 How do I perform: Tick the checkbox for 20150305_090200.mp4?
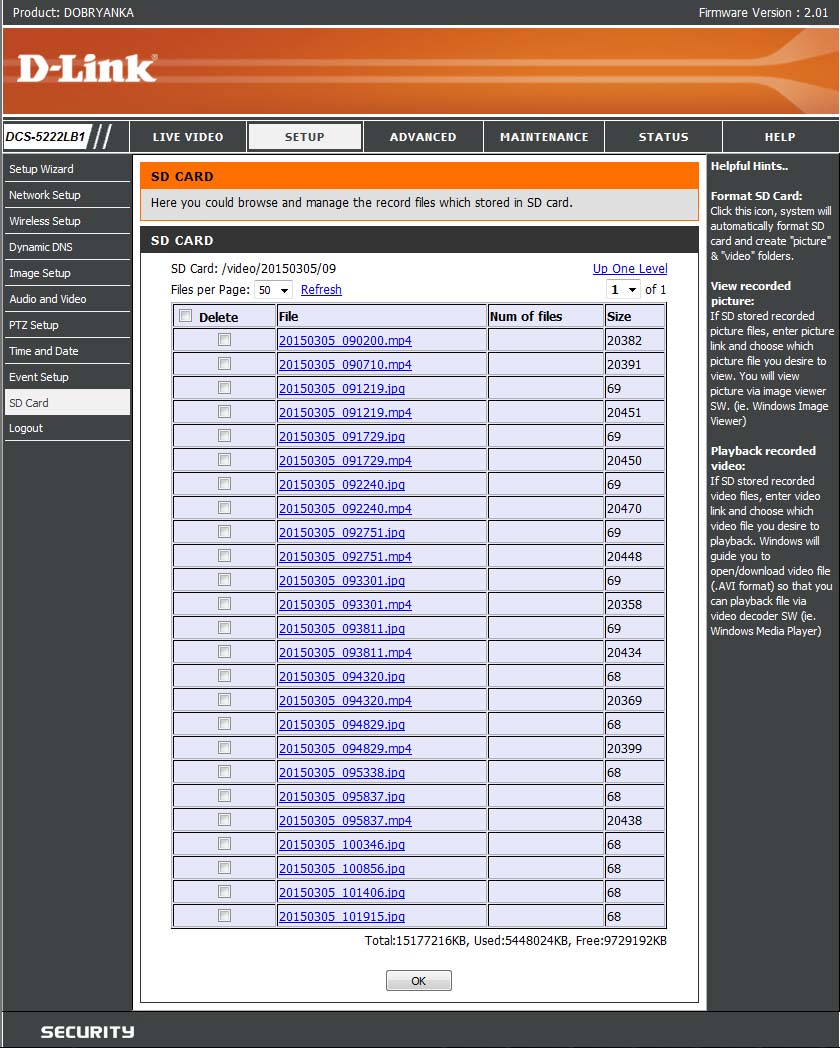pos(224,340)
